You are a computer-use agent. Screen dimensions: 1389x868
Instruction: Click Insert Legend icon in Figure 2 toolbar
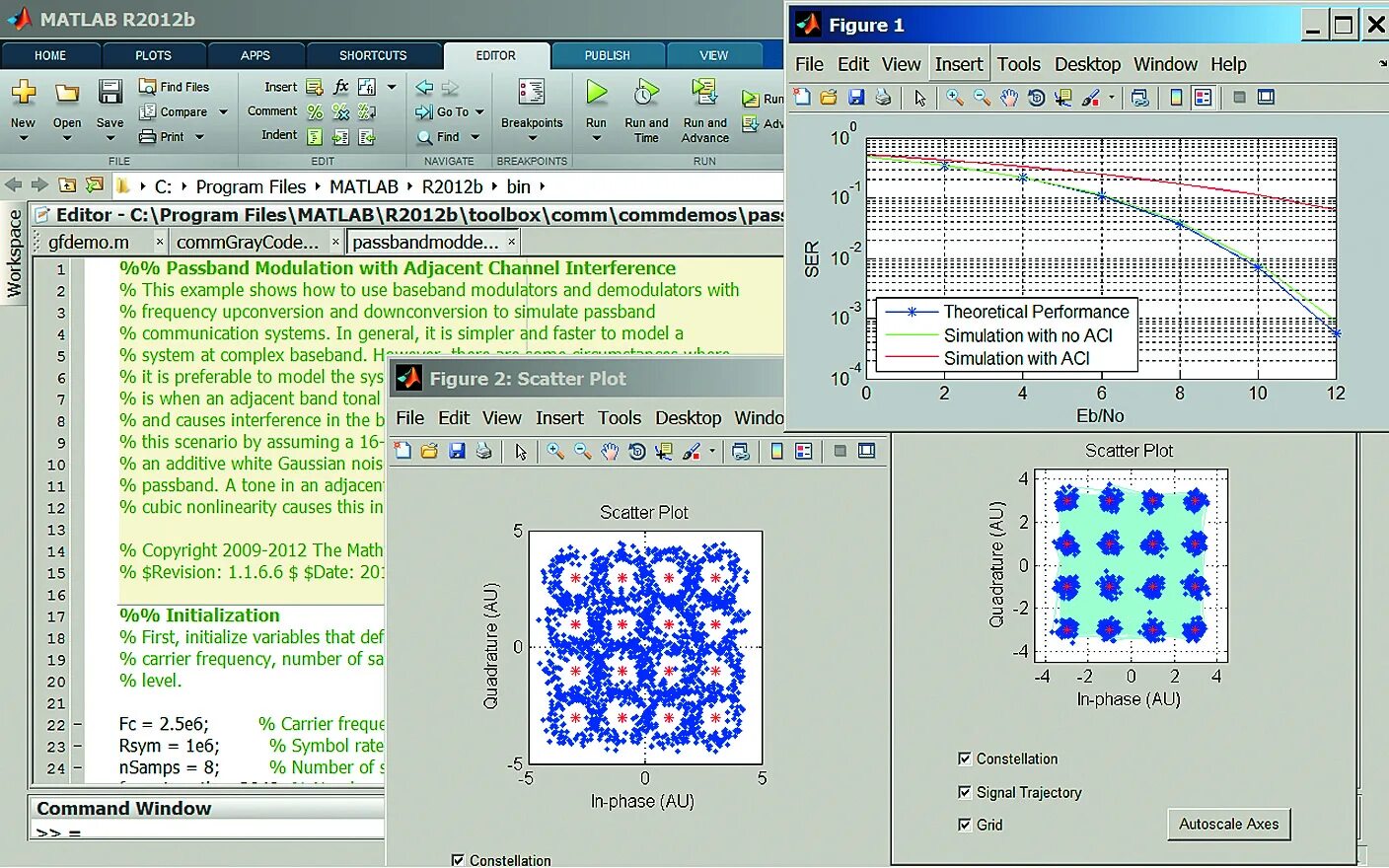click(804, 451)
